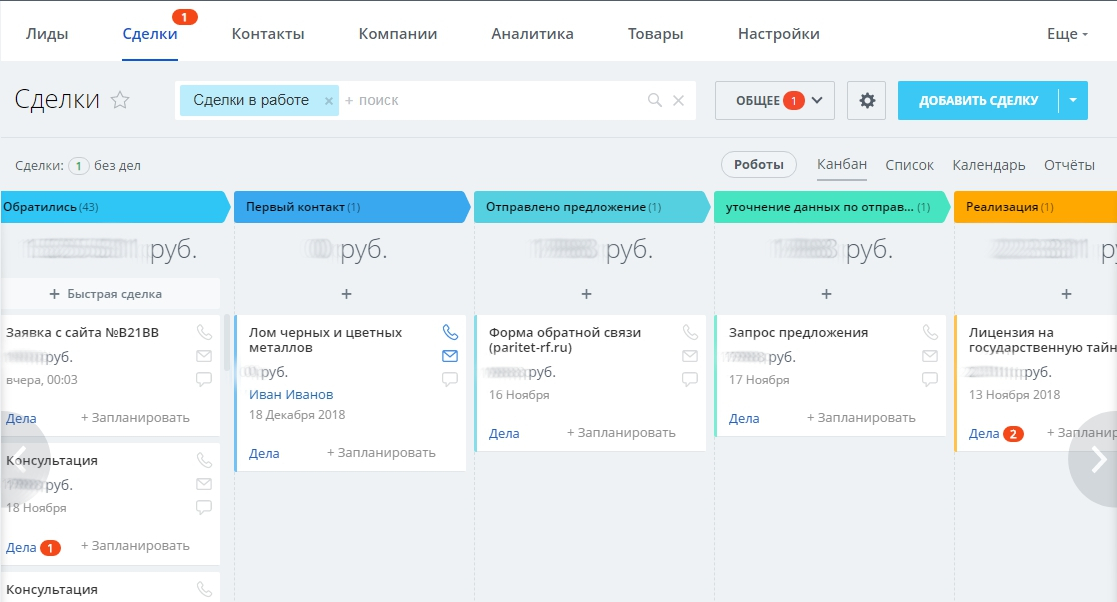Click the 'Добавить сделку' button
The width and height of the screenshot is (1117, 602).
coord(978,100)
